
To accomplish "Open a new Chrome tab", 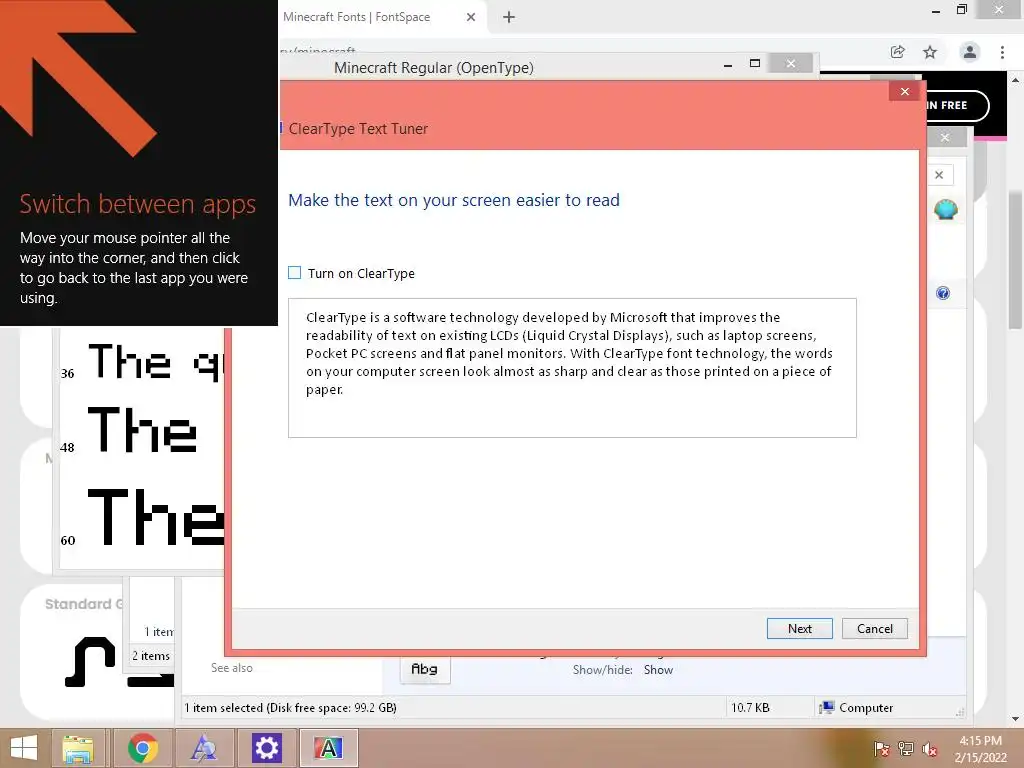I will (x=509, y=18).
